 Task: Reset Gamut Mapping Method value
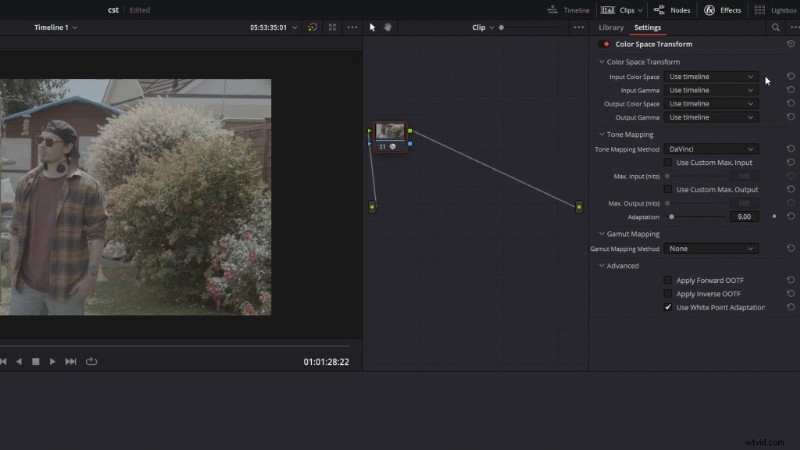point(791,248)
